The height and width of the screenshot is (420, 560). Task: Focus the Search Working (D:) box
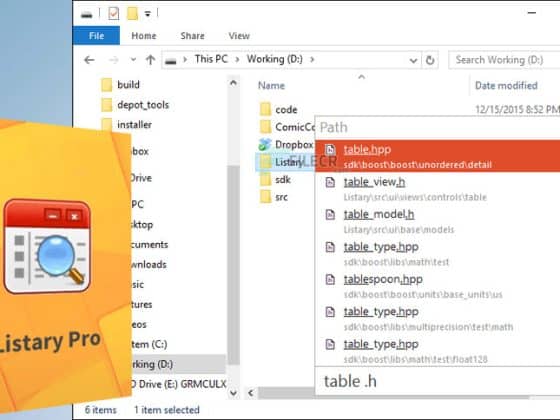[x=504, y=60]
